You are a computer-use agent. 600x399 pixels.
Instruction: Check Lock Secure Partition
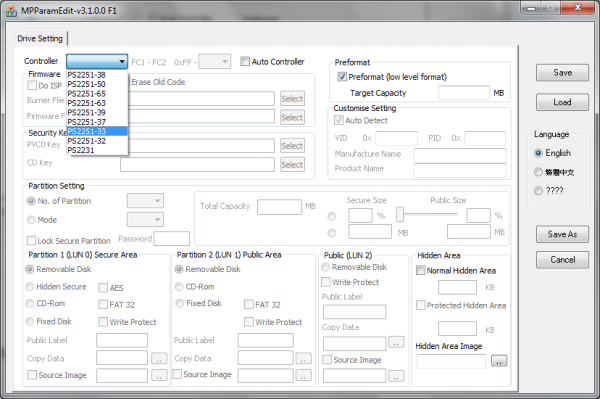coord(31,241)
